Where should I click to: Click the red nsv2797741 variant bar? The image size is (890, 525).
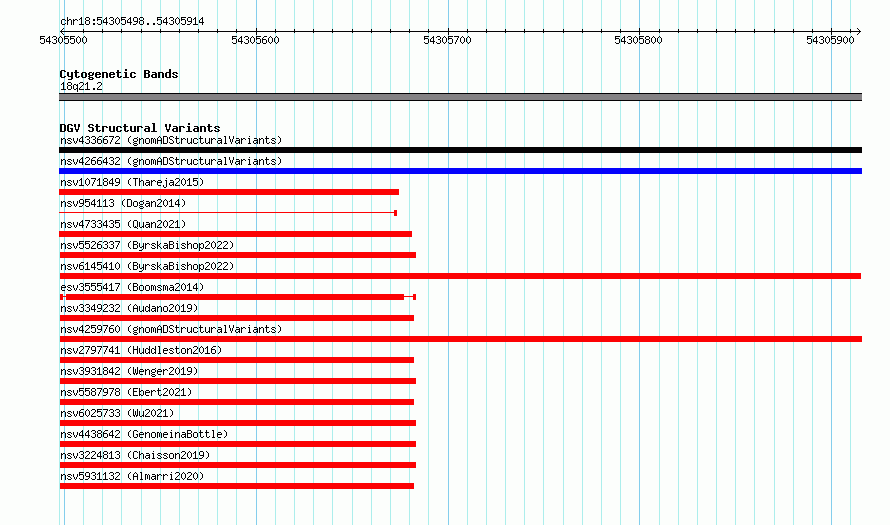pyautogui.click(x=237, y=360)
